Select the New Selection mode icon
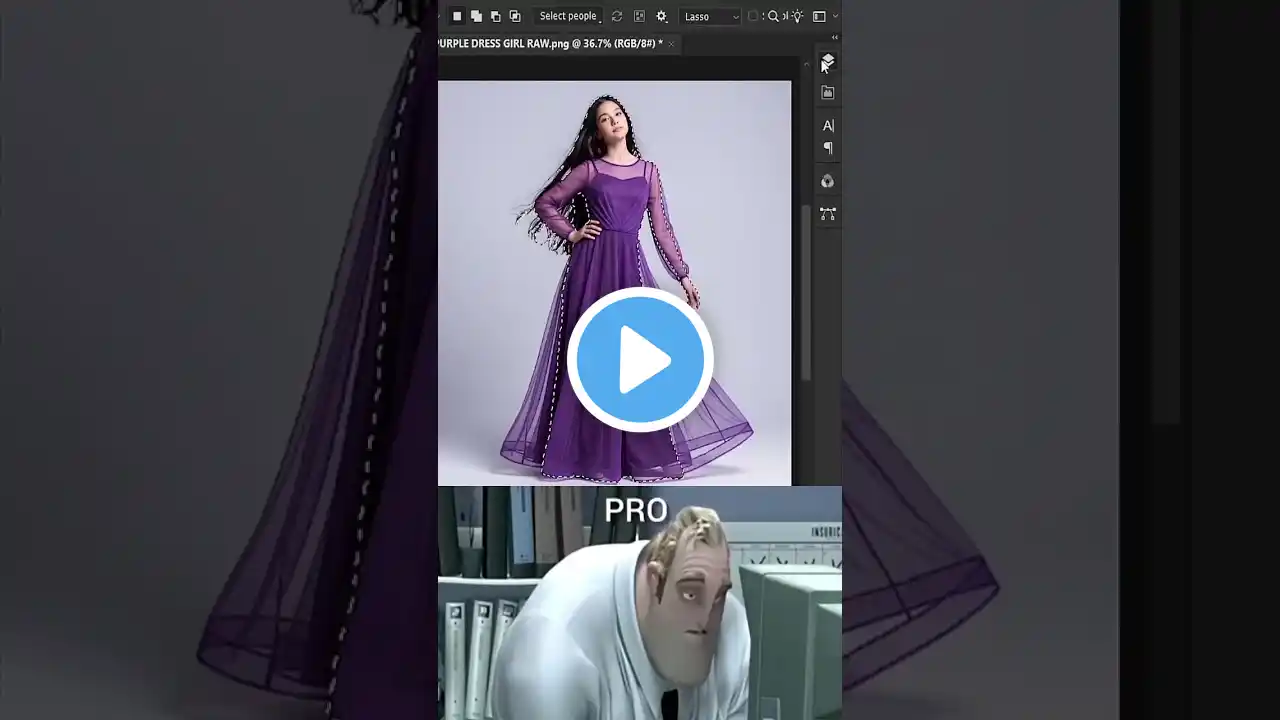Screen dimensions: 1280x720 tap(457, 15)
